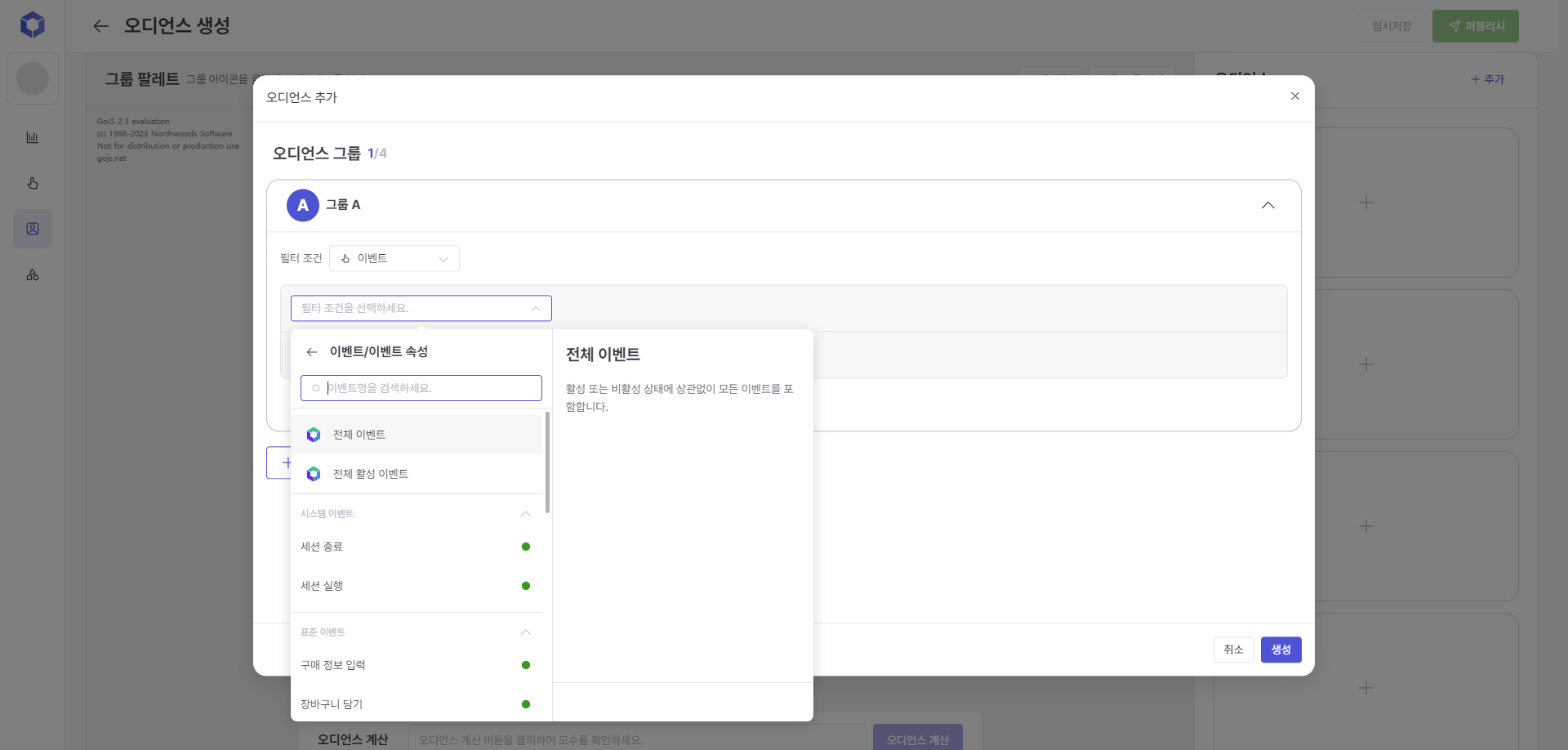Image resolution: width=1568 pixels, height=750 pixels.
Task: Close the 오디언스 추가 dialog
Action: [x=1294, y=96]
